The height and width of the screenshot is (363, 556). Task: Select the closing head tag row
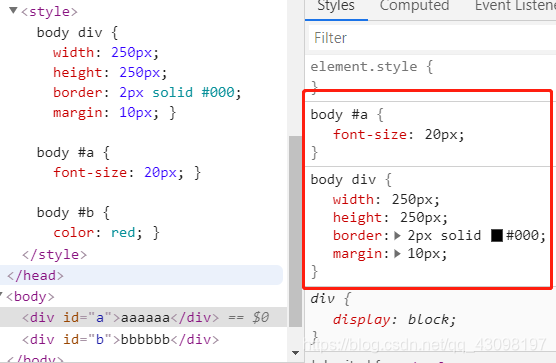141,275
